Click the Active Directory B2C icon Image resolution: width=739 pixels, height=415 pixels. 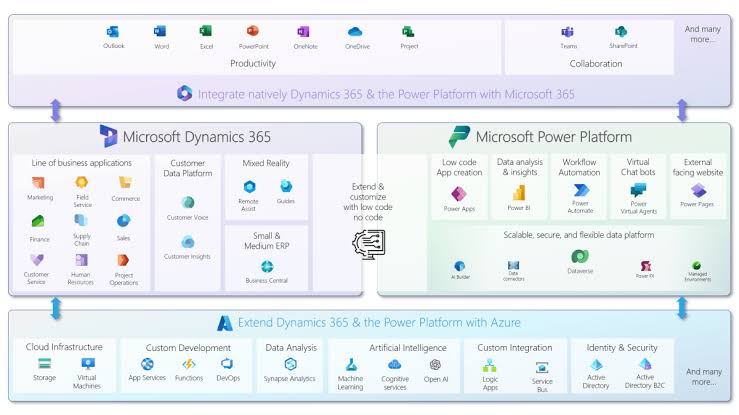point(645,364)
